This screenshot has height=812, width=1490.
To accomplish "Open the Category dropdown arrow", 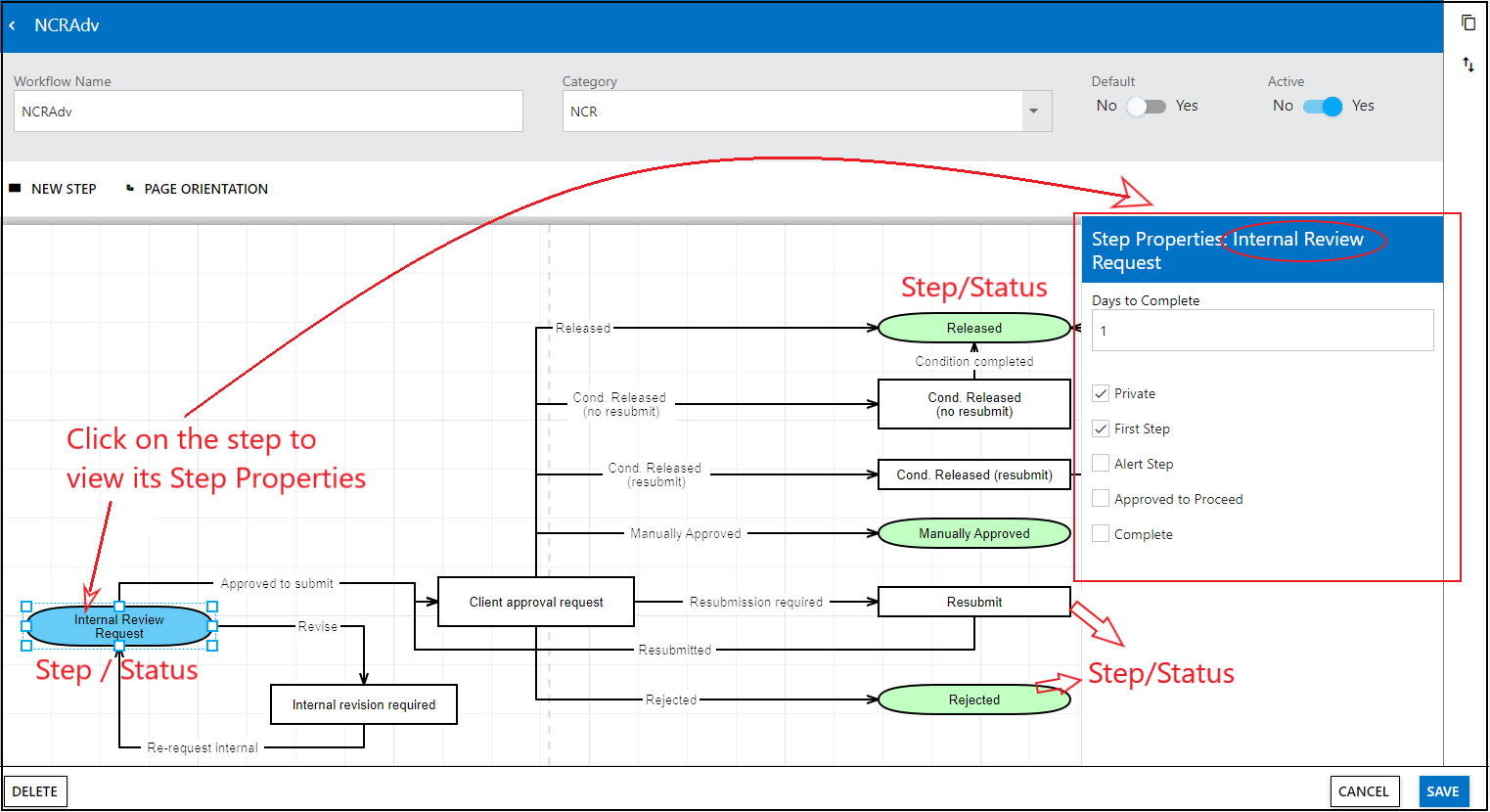I will (x=1033, y=112).
